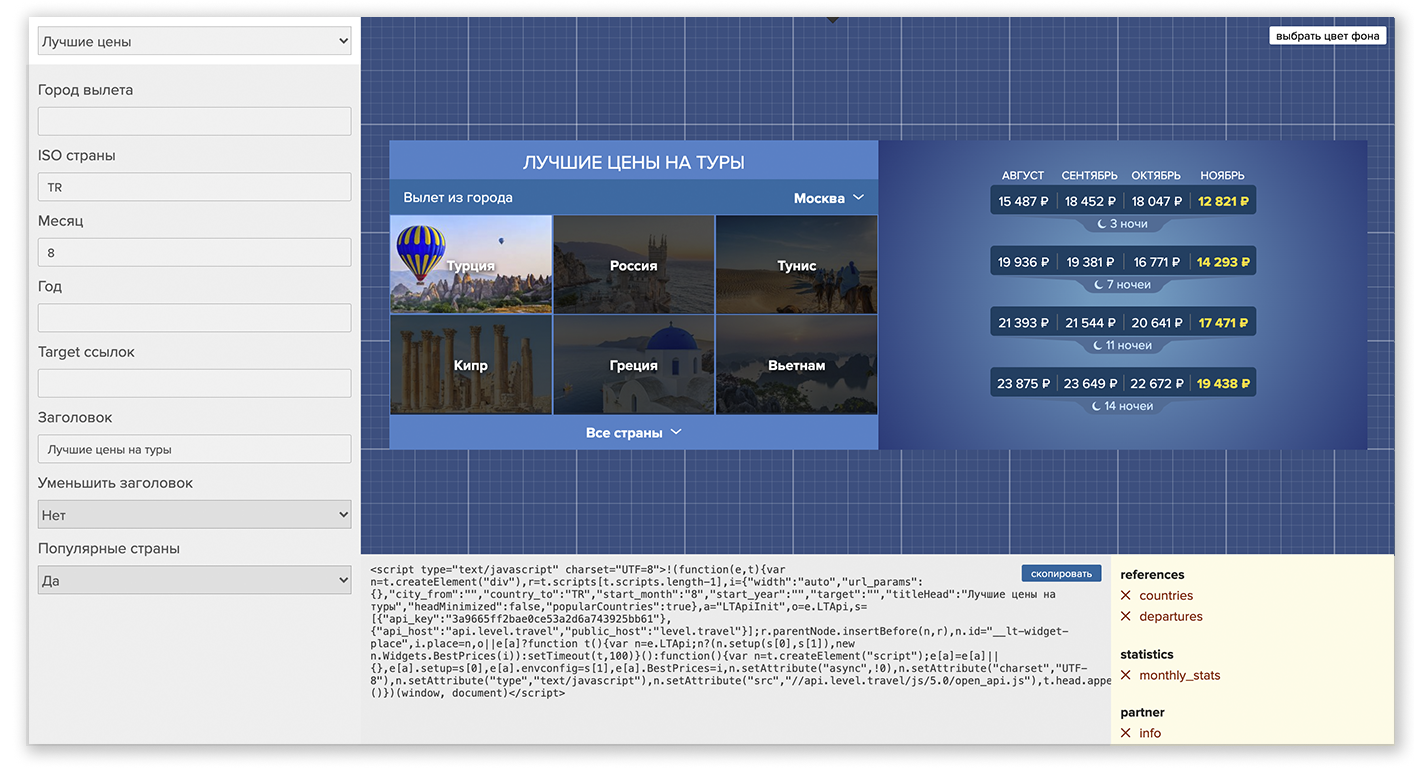Screen dimensions: 1414x775
Task: Click the 21 393 ₽ price
Action: tap(1023, 323)
